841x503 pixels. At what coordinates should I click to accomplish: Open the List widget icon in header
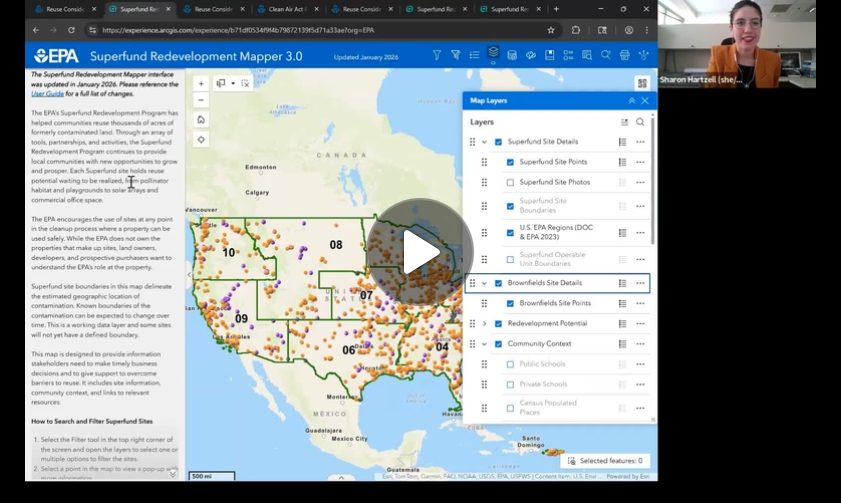474,55
